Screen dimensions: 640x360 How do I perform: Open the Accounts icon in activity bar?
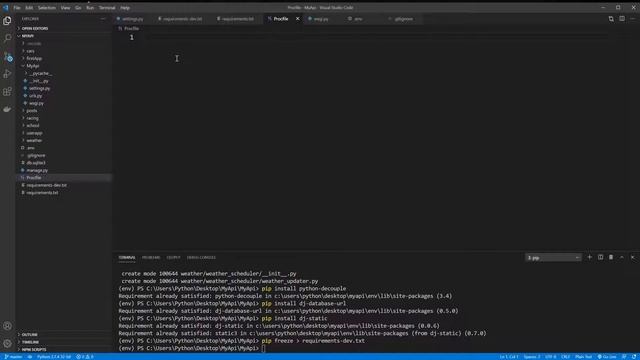tap(7, 326)
